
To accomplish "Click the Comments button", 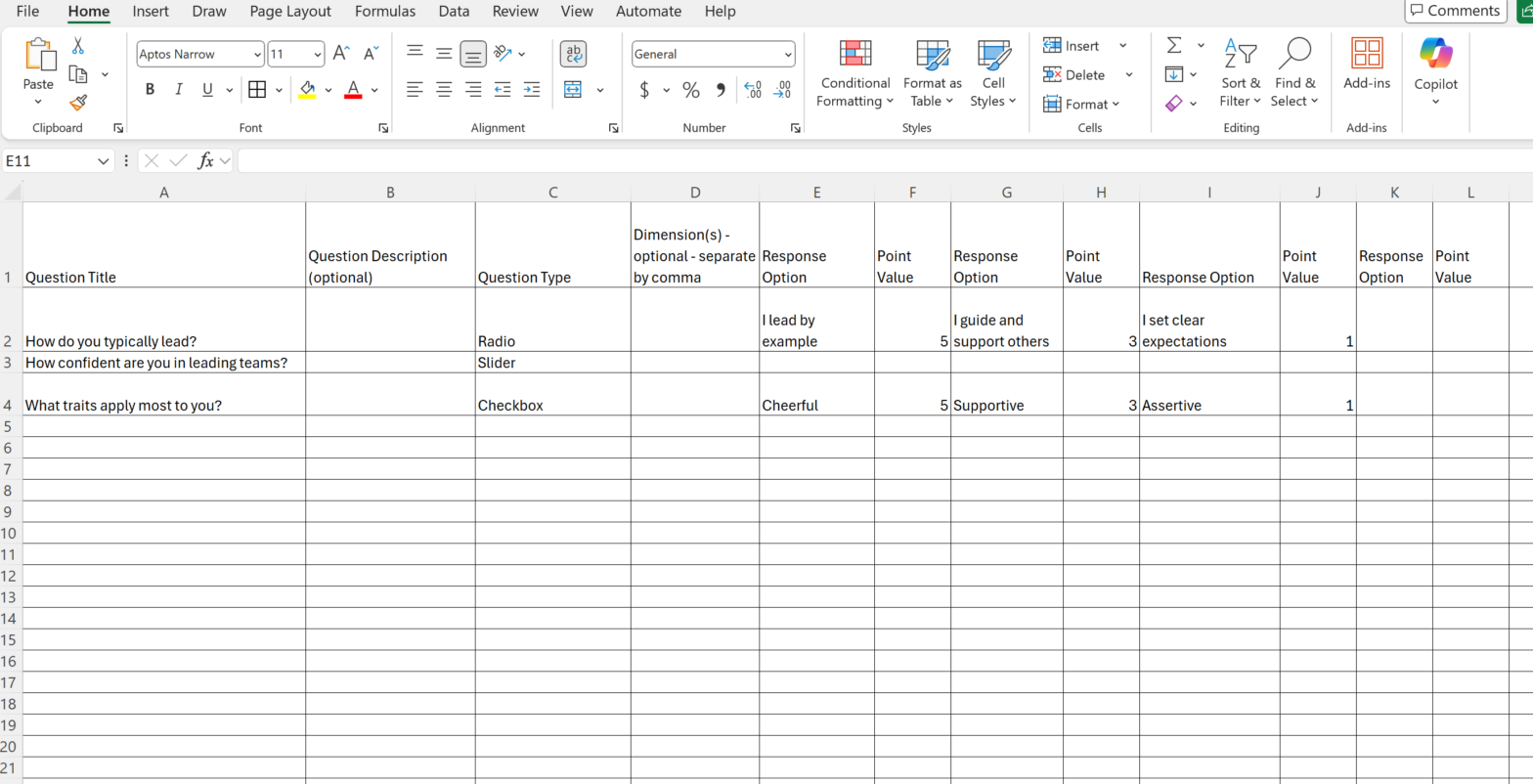I will (x=1456, y=11).
